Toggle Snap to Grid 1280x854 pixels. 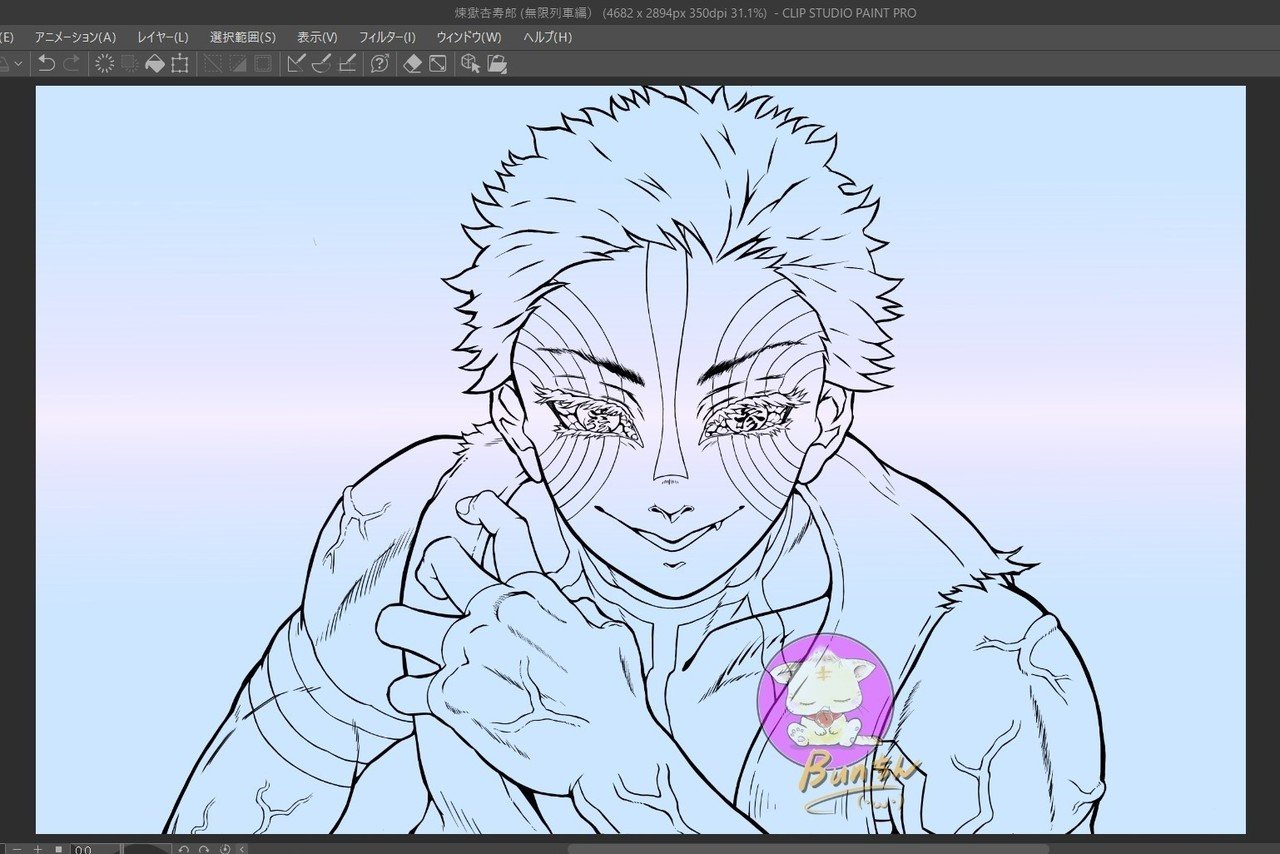(x=347, y=64)
